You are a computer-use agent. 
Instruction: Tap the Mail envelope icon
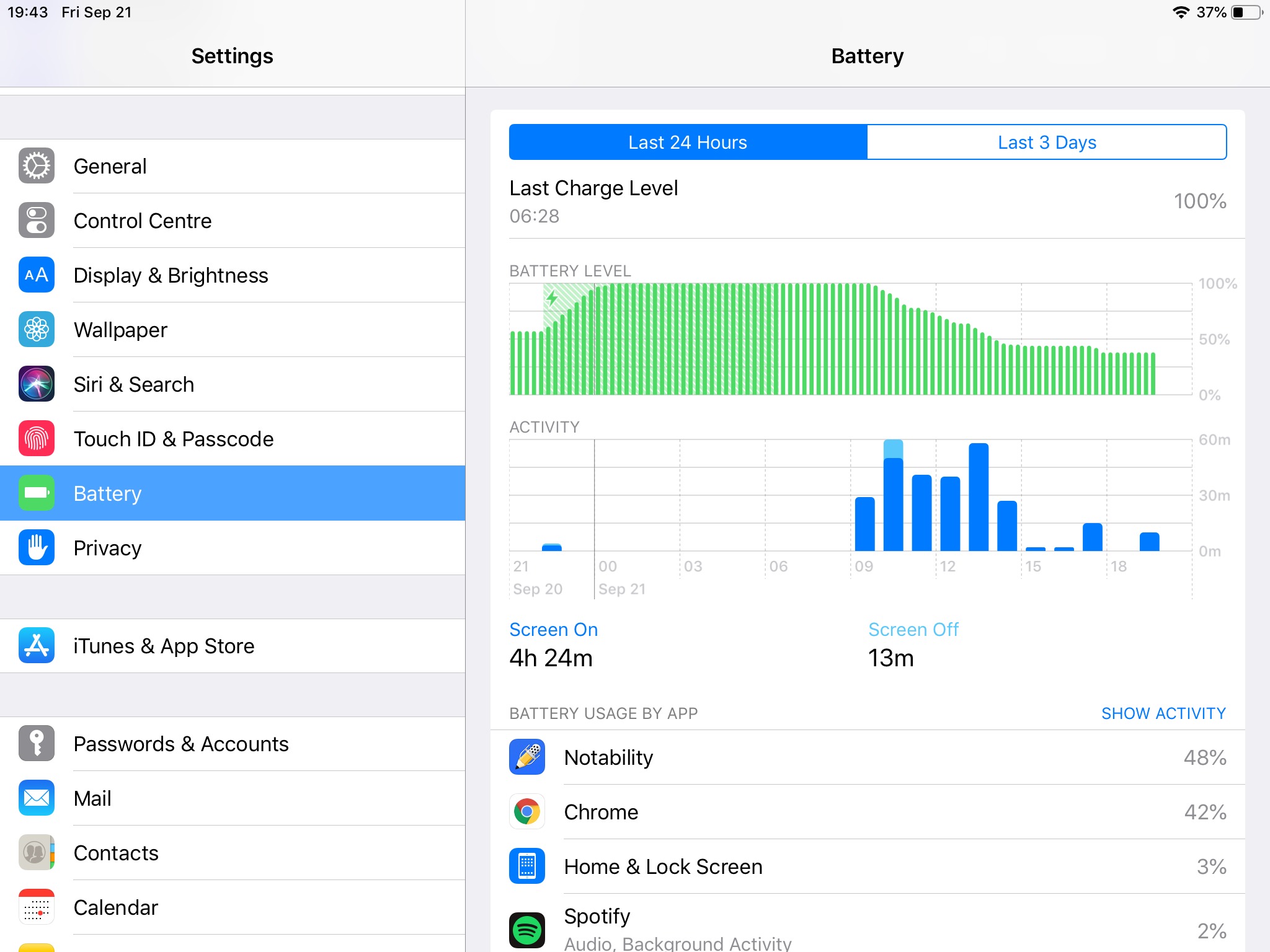37,798
